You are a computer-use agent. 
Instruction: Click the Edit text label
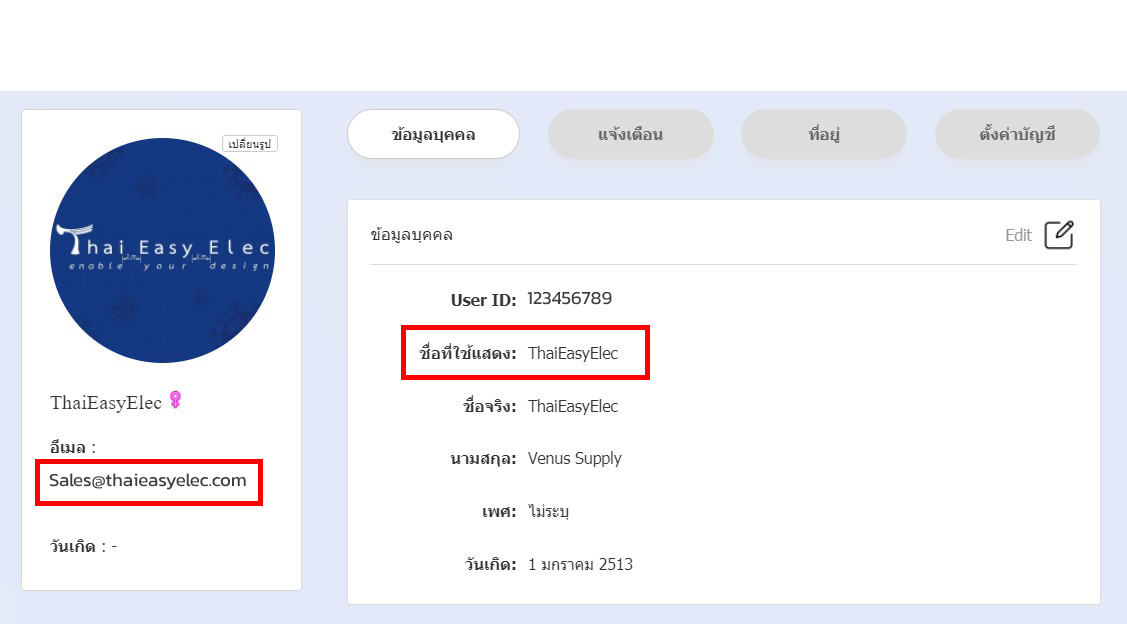click(1017, 235)
